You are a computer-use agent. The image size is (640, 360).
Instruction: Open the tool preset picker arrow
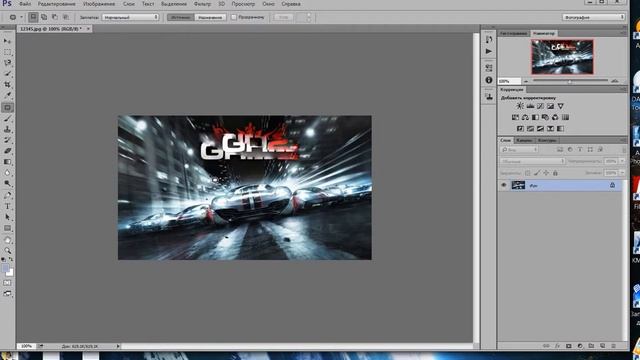[22, 17]
